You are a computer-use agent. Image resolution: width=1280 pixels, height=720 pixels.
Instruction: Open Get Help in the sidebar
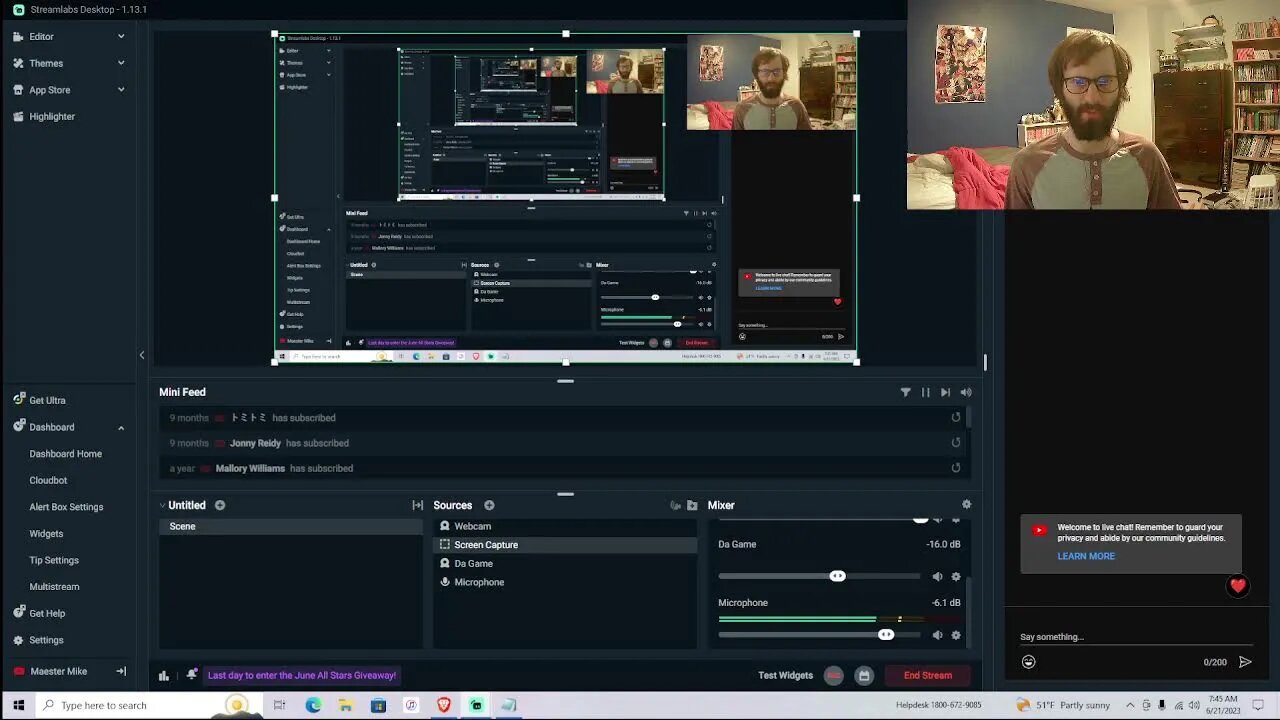tap(39, 613)
